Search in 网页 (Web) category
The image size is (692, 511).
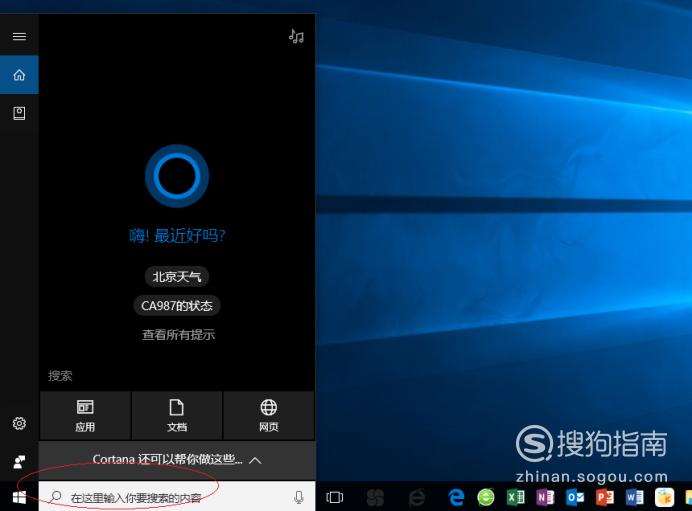(x=269, y=415)
